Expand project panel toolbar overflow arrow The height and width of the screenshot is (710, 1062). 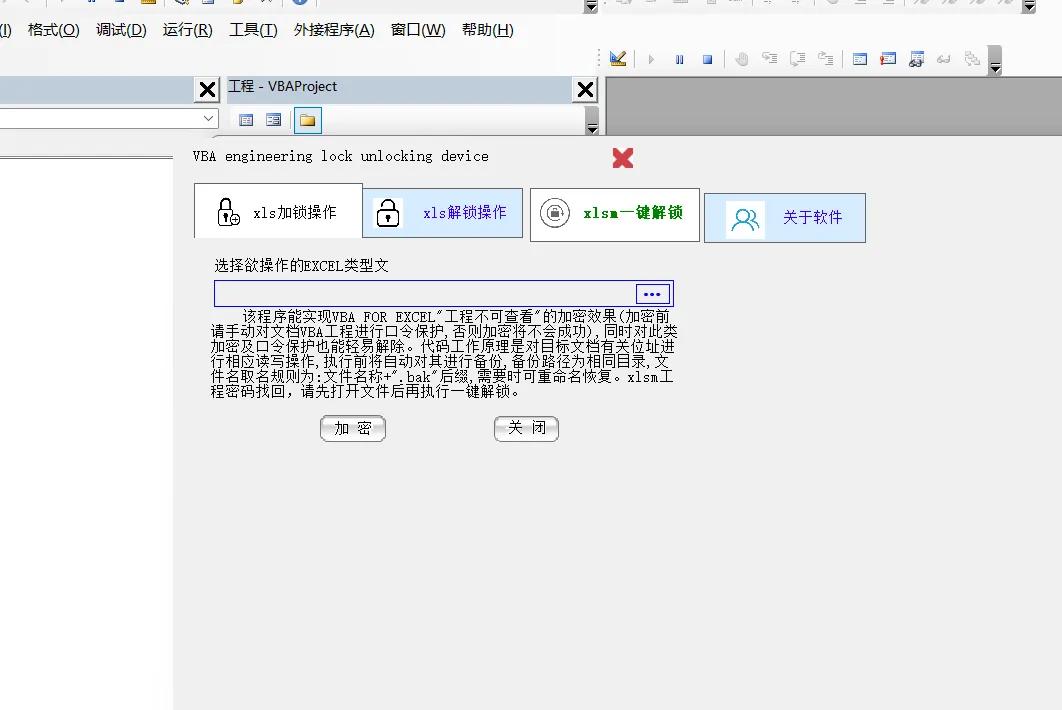(592, 121)
